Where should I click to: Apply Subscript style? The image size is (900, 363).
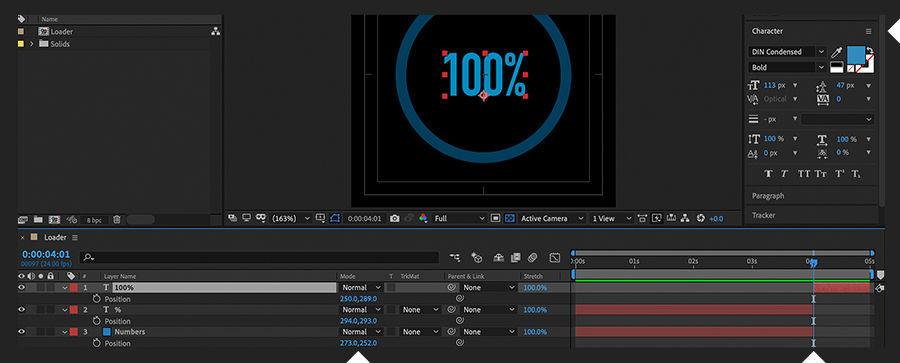pyautogui.click(x=855, y=173)
